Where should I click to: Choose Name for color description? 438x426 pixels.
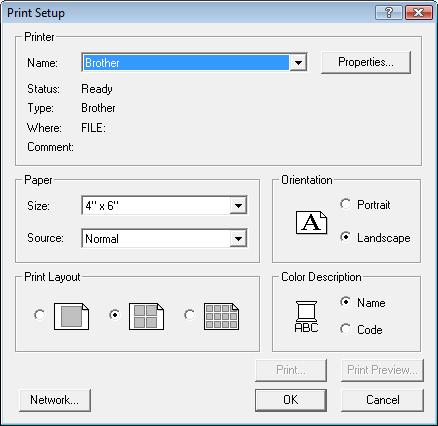(x=345, y=302)
